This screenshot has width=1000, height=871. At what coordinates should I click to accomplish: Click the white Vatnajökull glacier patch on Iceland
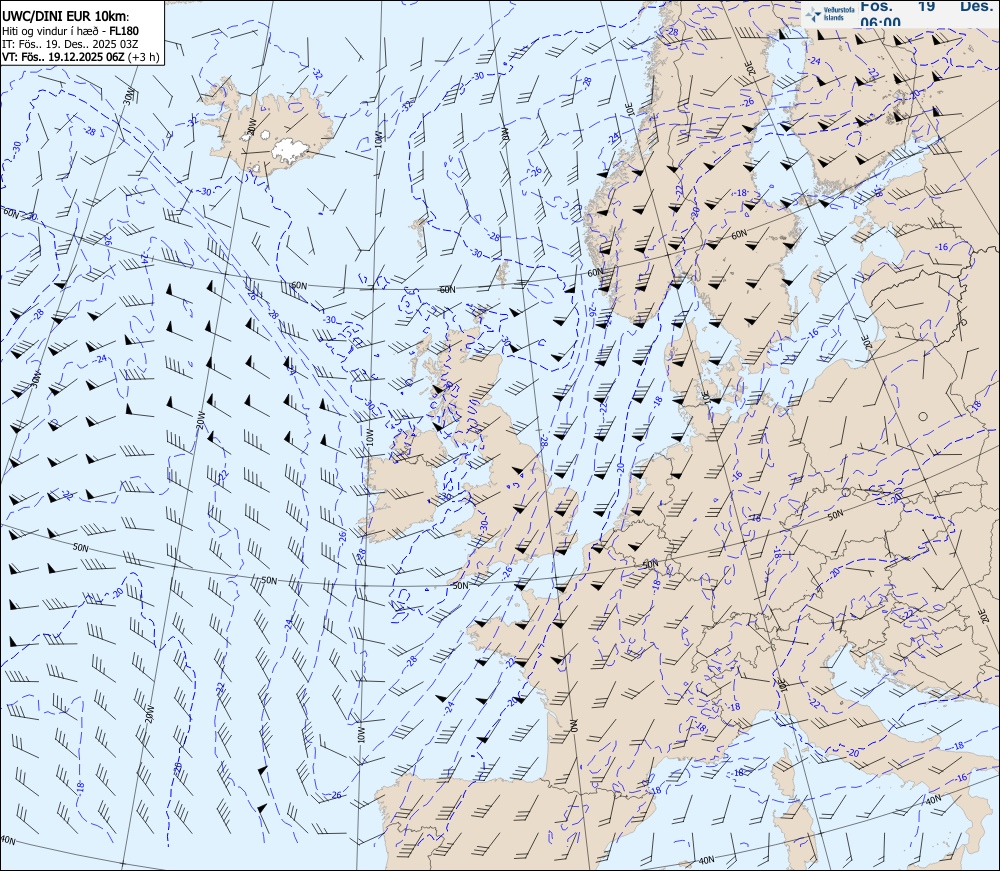tap(290, 149)
